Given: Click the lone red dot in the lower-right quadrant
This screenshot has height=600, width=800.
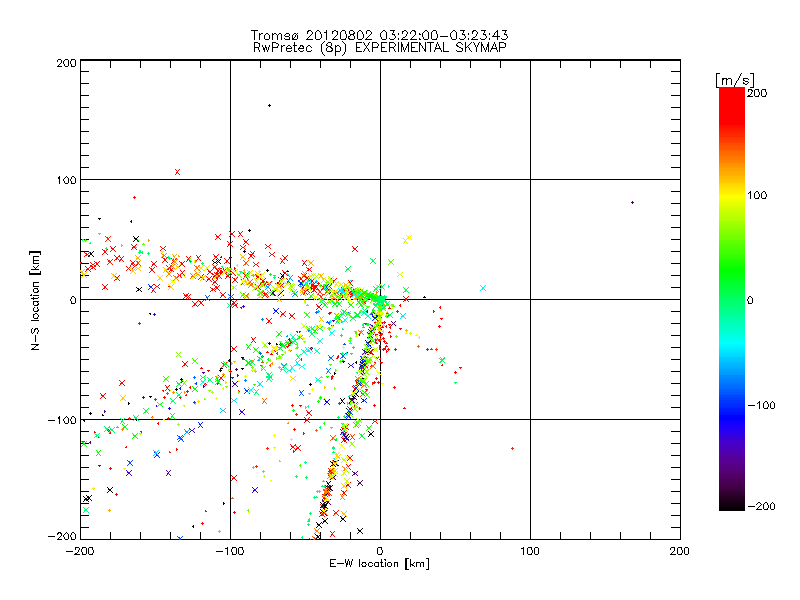Looking at the screenshot, I should [x=512, y=449].
